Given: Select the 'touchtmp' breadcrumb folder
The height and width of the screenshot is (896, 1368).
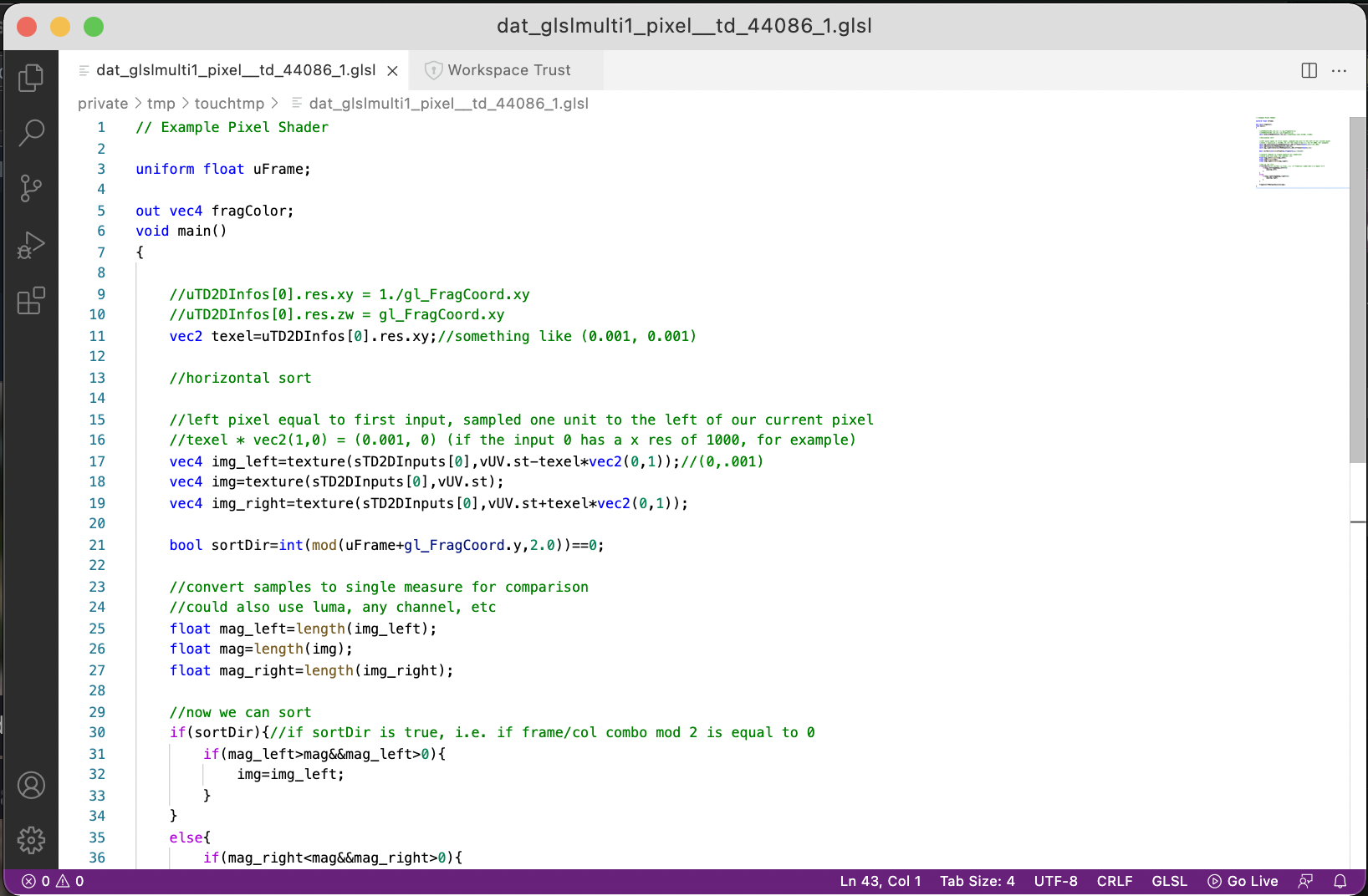Looking at the screenshot, I should point(229,104).
